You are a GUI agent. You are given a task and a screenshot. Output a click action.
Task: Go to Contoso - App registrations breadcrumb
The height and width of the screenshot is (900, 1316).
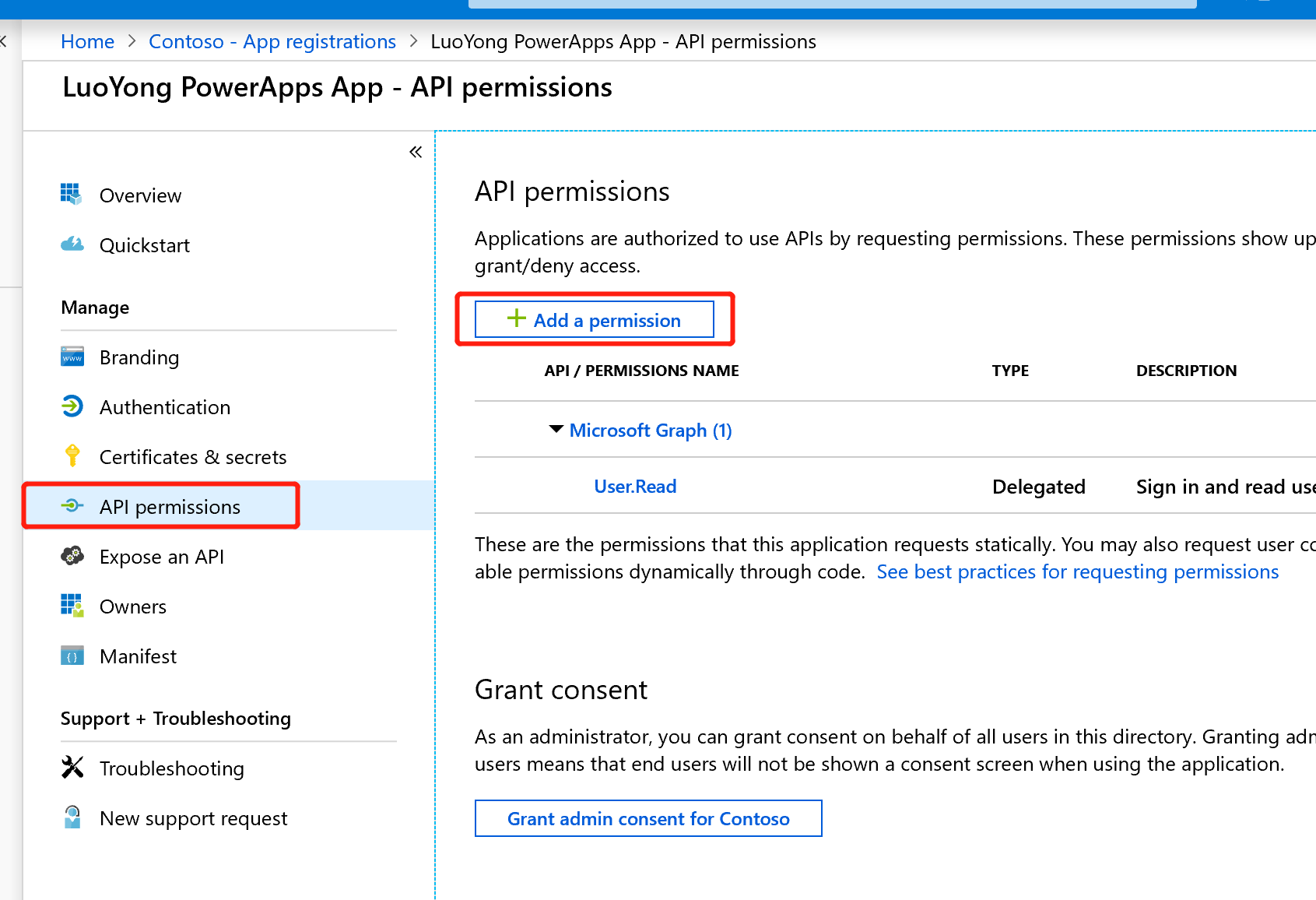[x=272, y=41]
